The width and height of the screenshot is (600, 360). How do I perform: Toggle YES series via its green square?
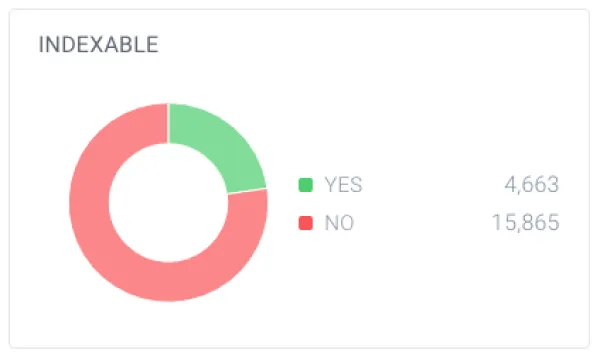[x=305, y=185]
